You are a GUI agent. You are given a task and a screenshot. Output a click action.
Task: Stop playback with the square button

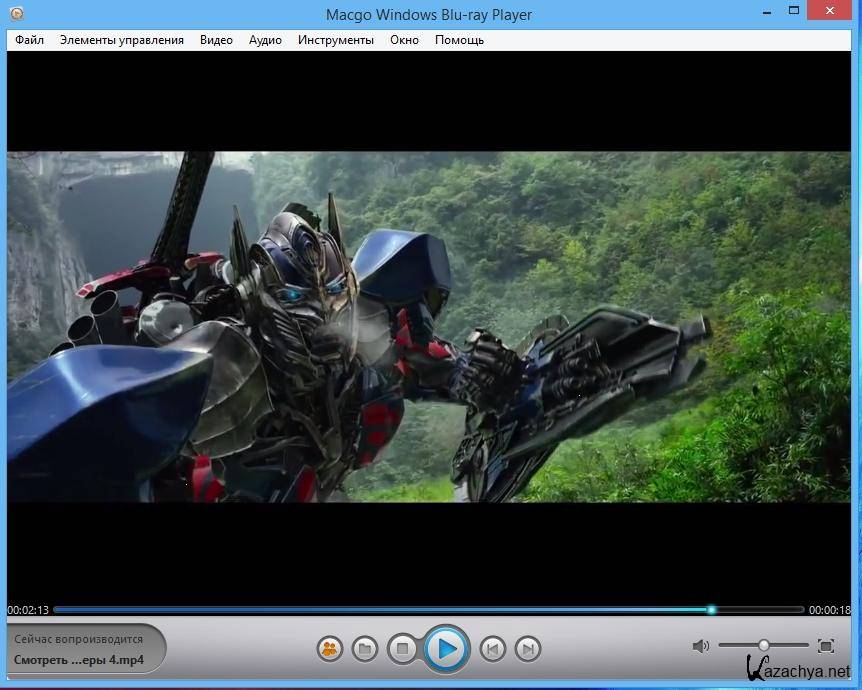pyautogui.click(x=402, y=649)
